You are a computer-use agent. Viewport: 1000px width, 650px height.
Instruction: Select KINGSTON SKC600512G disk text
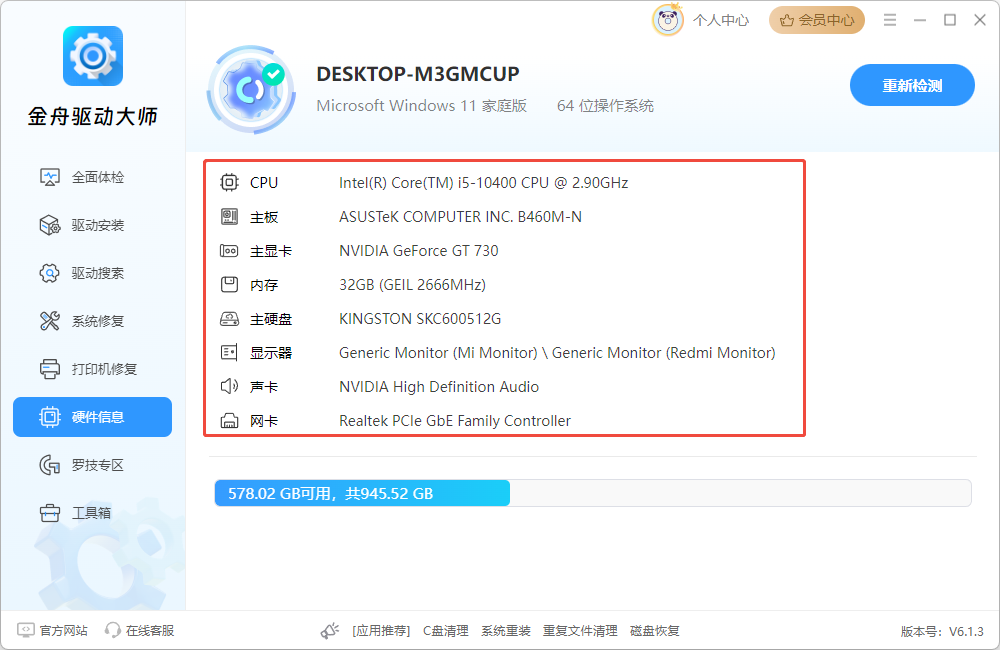[420, 319]
